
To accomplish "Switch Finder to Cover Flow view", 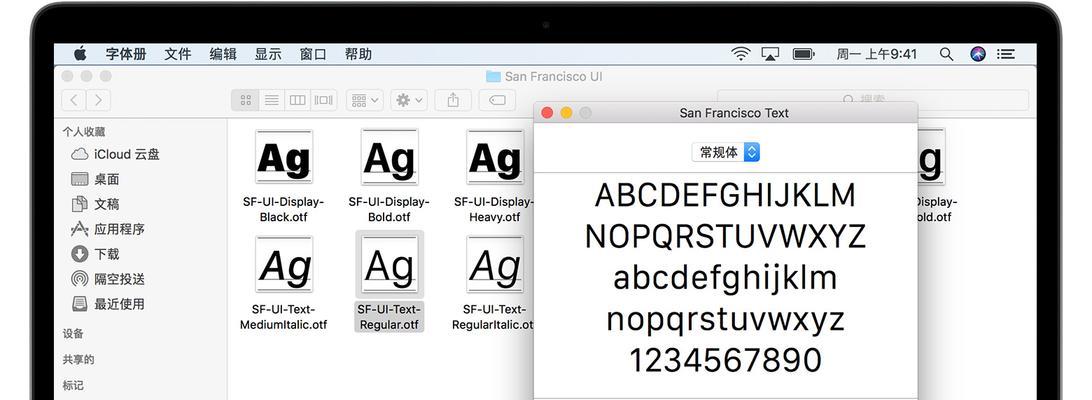I will pos(323,100).
